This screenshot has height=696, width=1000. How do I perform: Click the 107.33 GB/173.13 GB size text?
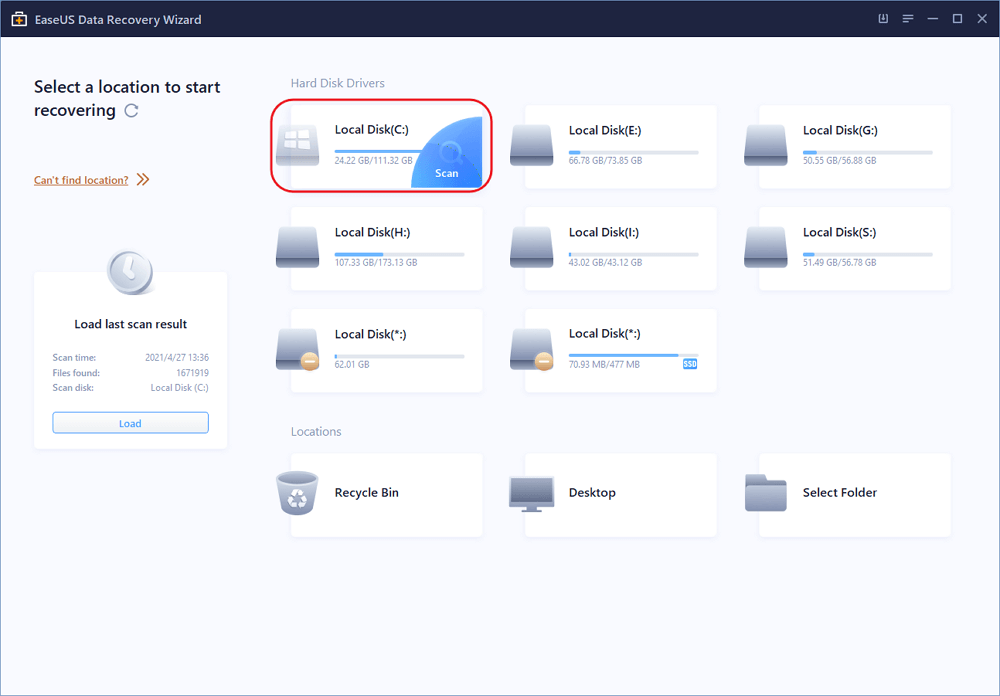(376, 262)
